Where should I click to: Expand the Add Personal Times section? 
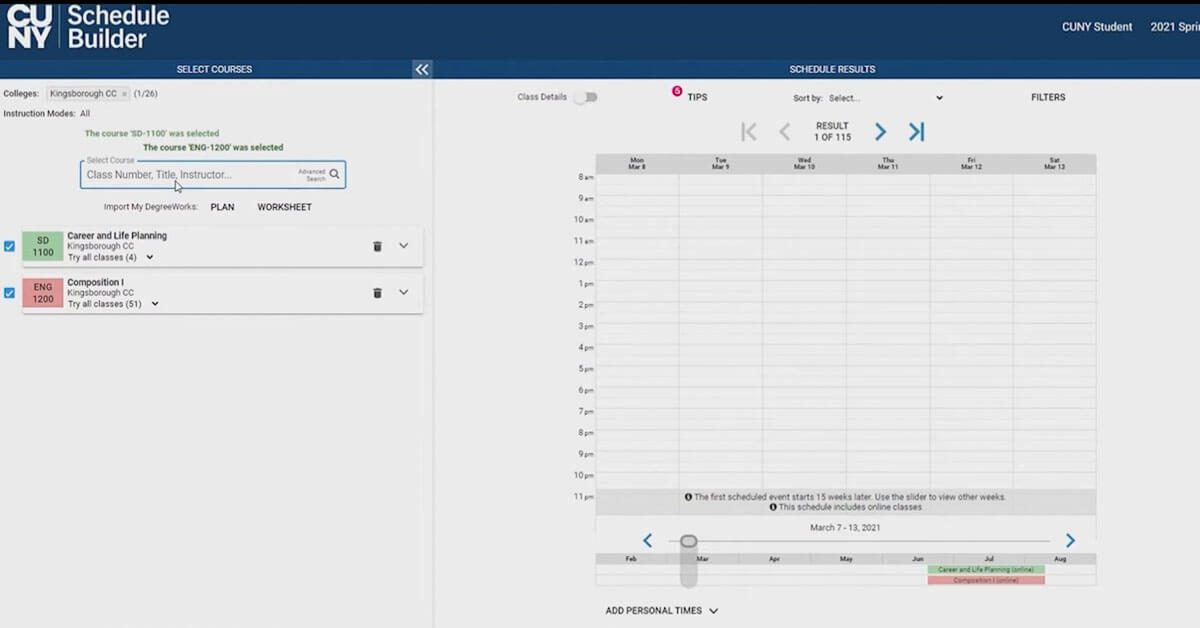point(661,610)
